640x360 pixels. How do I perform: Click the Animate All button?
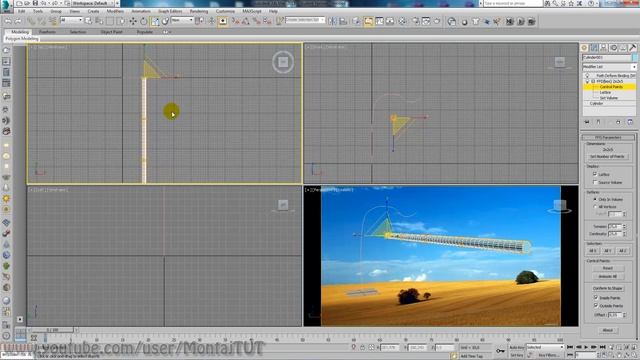coord(607,276)
